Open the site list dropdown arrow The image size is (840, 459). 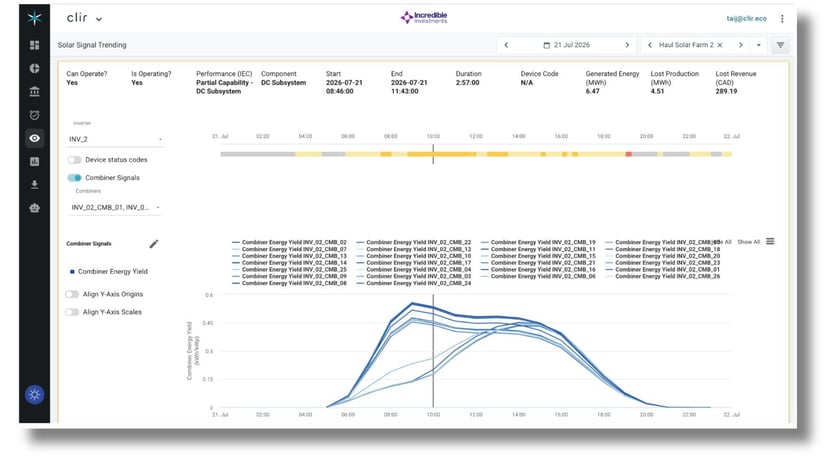(x=759, y=45)
